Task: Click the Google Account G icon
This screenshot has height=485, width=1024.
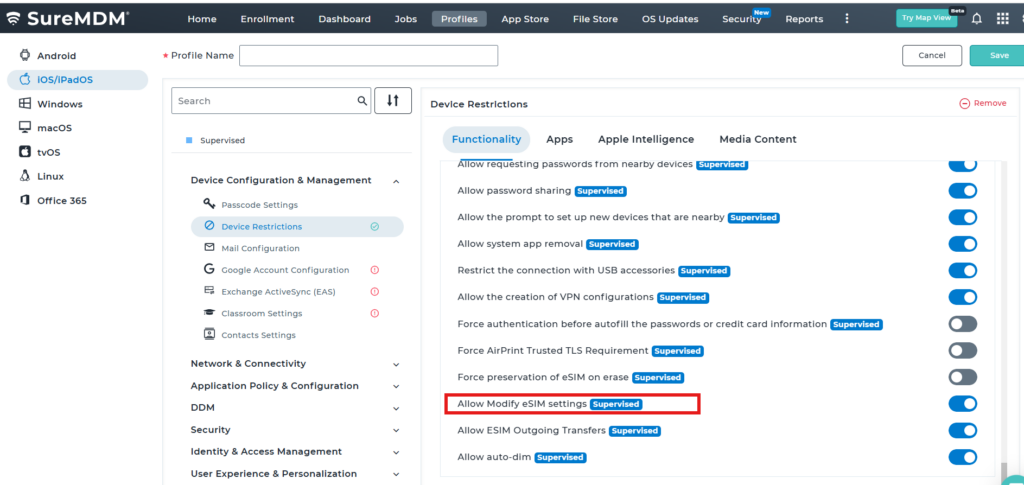Action: coord(209,269)
